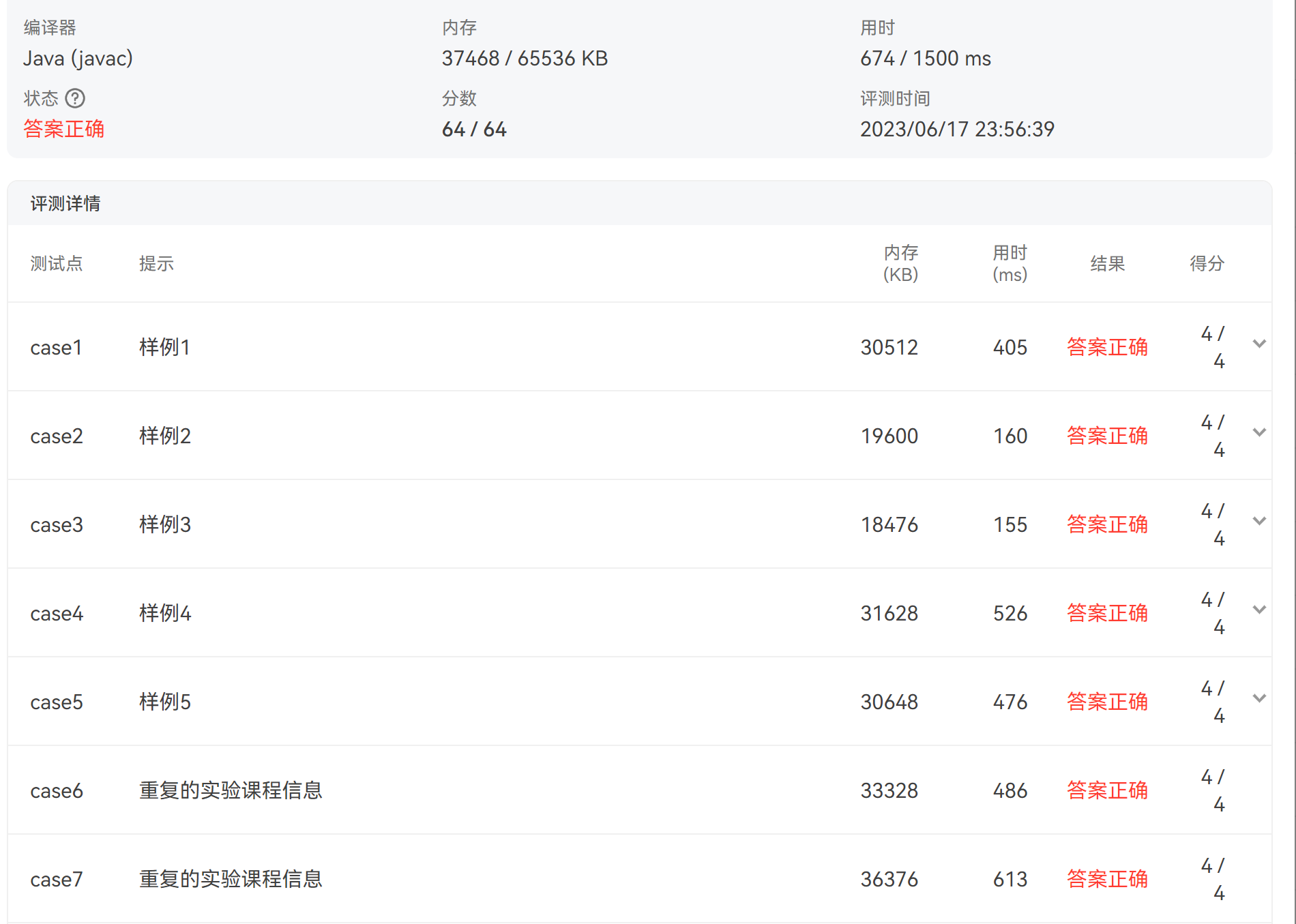Click the 答案正确 result for case7
The height and width of the screenshot is (924, 1296).
pyautogui.click(x=1107, y=879)
